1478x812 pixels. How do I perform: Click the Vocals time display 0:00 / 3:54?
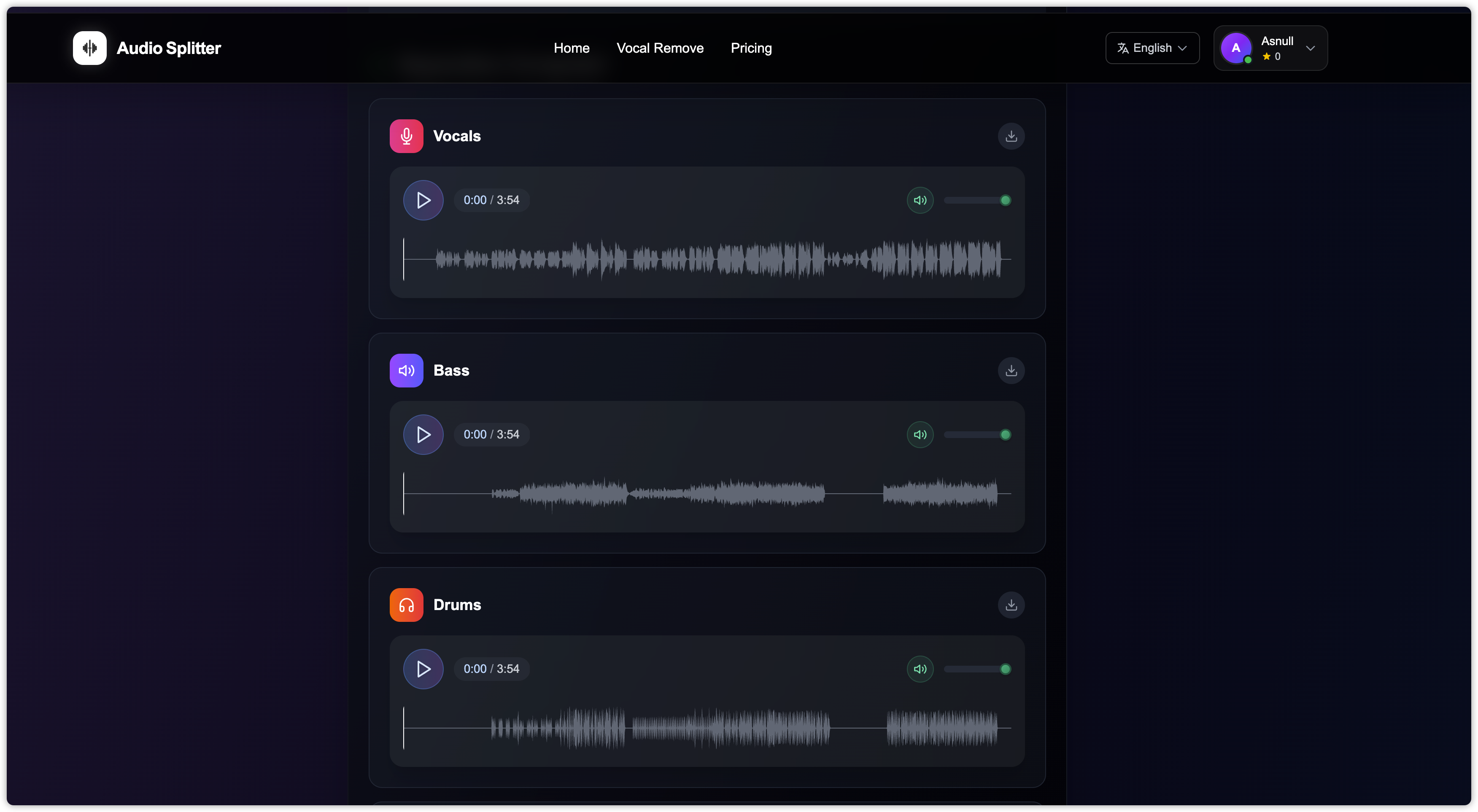(491, 200)
